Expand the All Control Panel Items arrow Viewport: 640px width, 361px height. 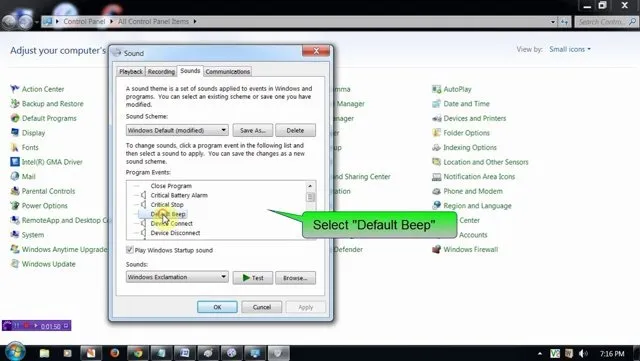pos(195,21)
